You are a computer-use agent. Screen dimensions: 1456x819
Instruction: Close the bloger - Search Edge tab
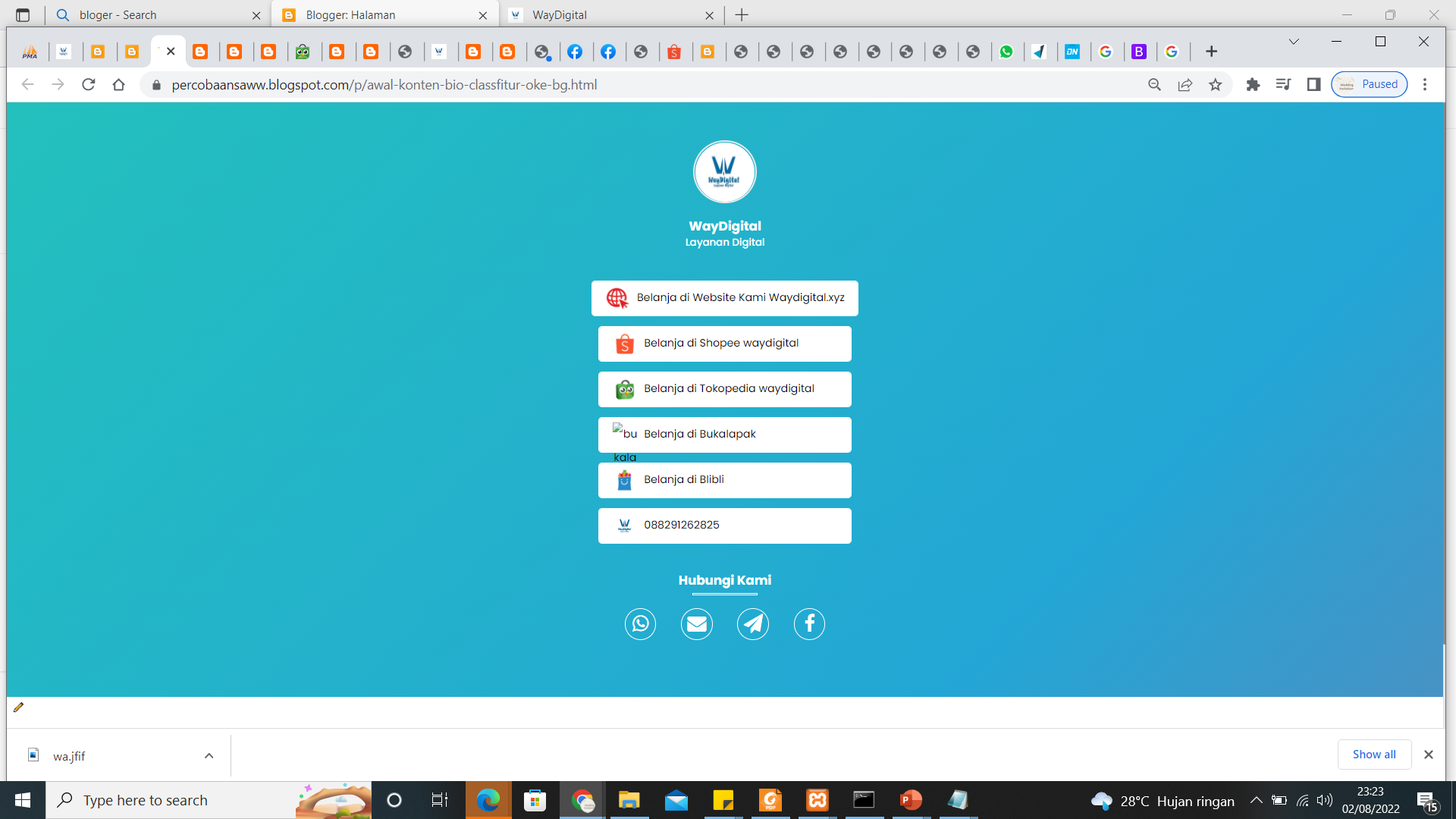tap(256, 15)
